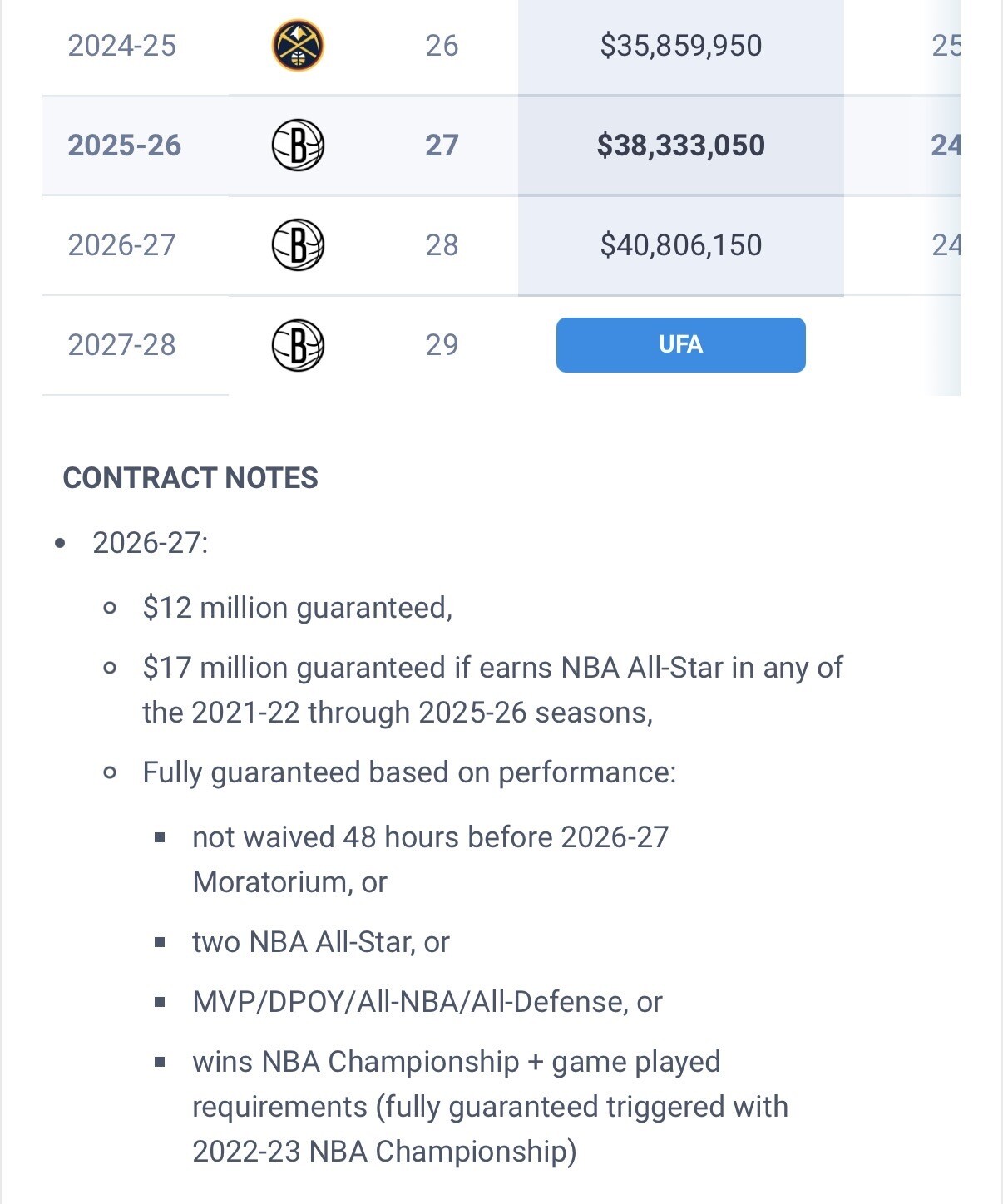Click age 26 in the Nuggets row
The width and height of the screenshot is (1003, 1204).
(442, 46)
